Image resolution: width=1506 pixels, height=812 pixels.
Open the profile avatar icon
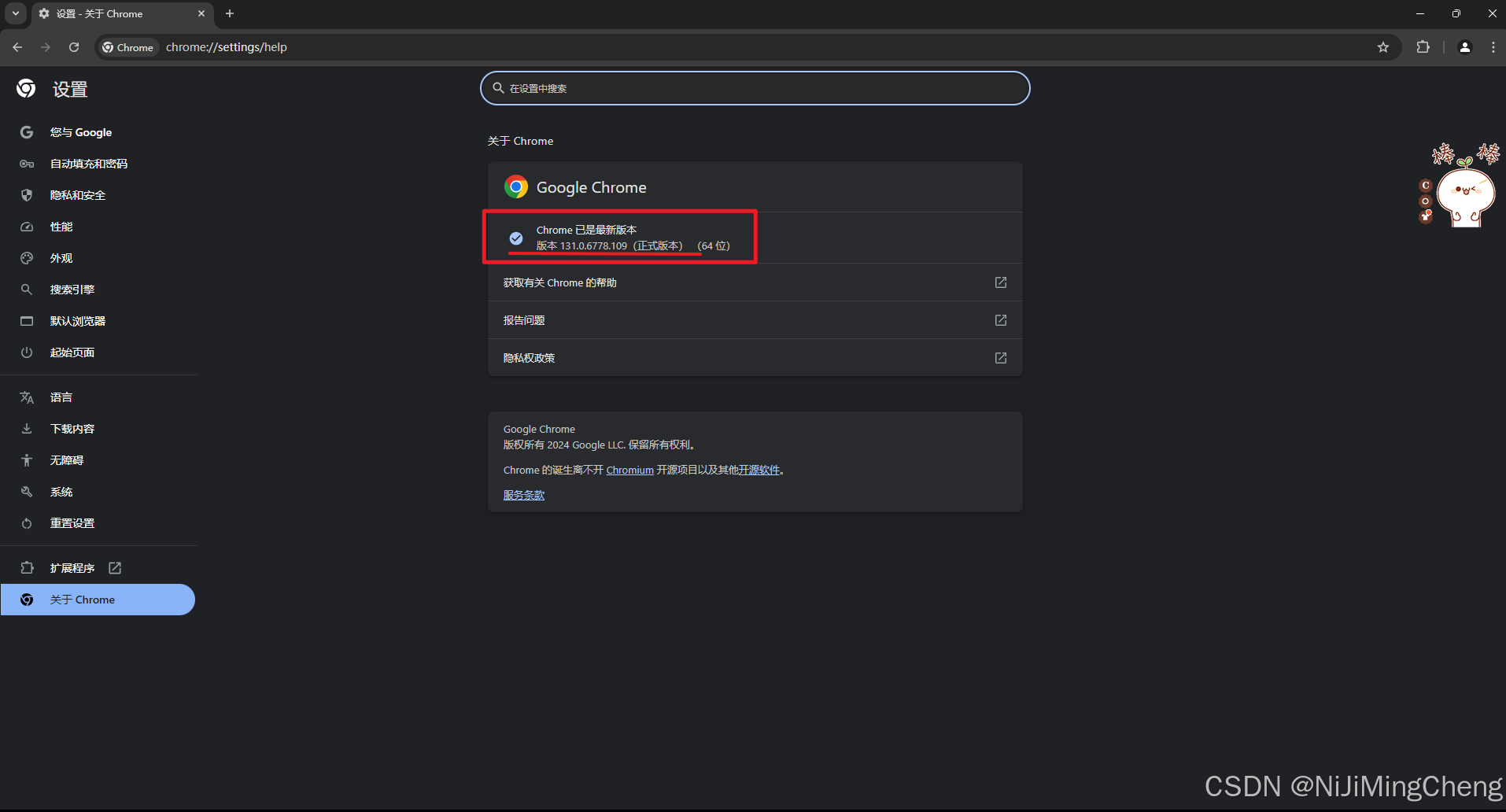(x=1465, y=47)
